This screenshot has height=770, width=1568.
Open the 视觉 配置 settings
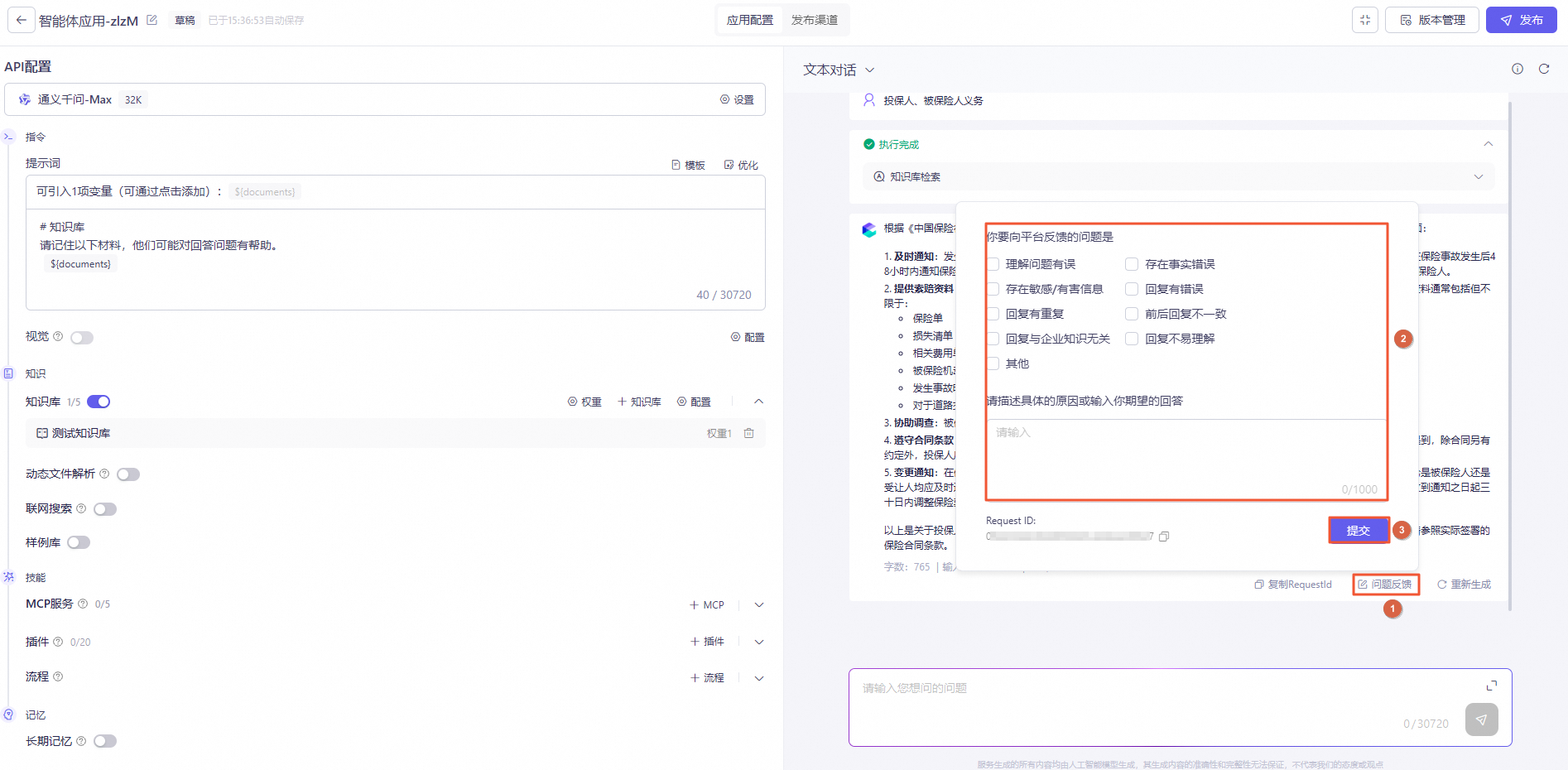[748, 337]
